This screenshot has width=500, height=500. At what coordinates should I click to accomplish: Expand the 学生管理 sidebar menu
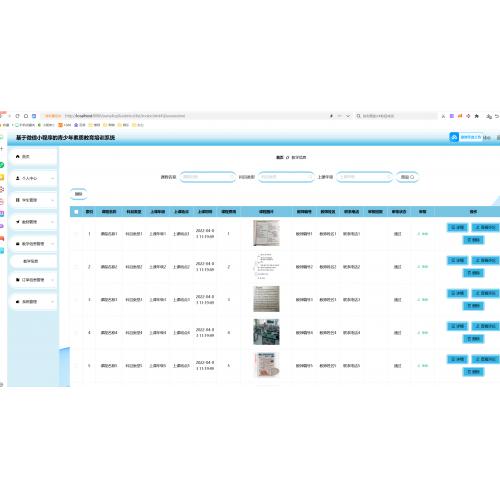point(34,200)
